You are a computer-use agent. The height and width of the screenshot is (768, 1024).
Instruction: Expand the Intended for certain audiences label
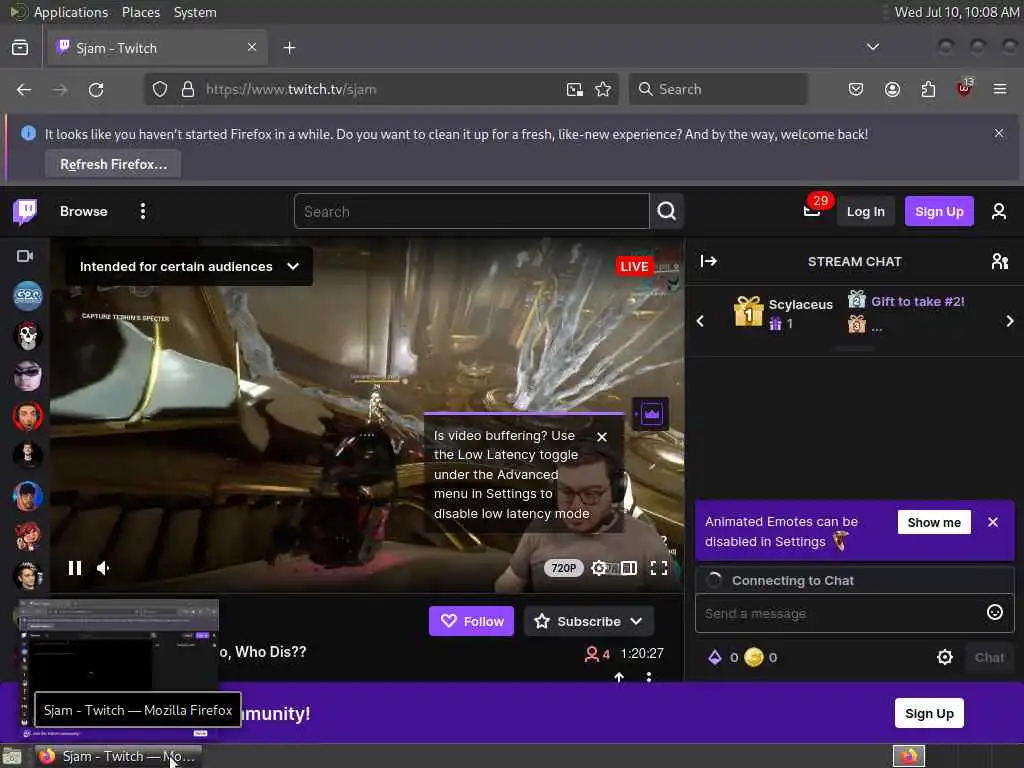click(189, 266)
